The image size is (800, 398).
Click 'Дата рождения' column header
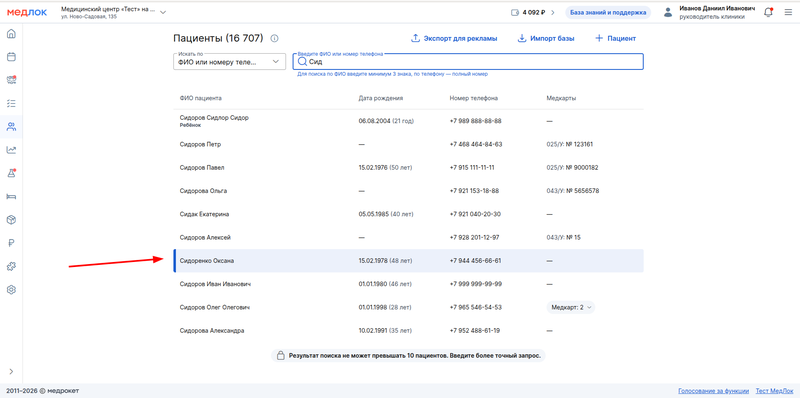381,98
